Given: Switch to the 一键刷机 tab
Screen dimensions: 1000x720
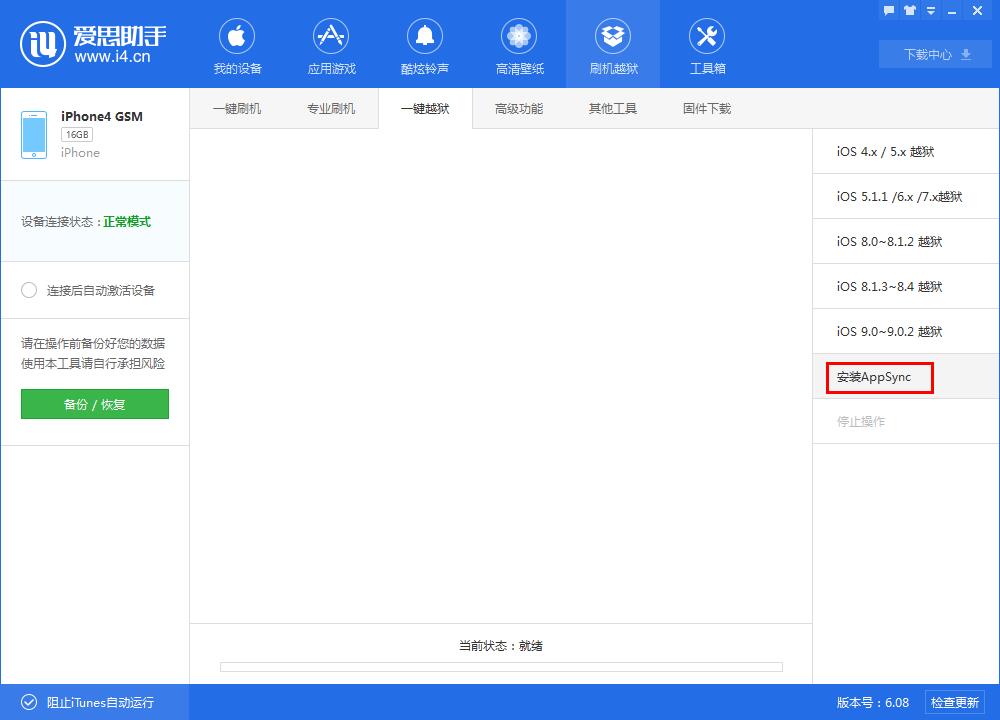Looking at the screenshot, I should point(237,108).
